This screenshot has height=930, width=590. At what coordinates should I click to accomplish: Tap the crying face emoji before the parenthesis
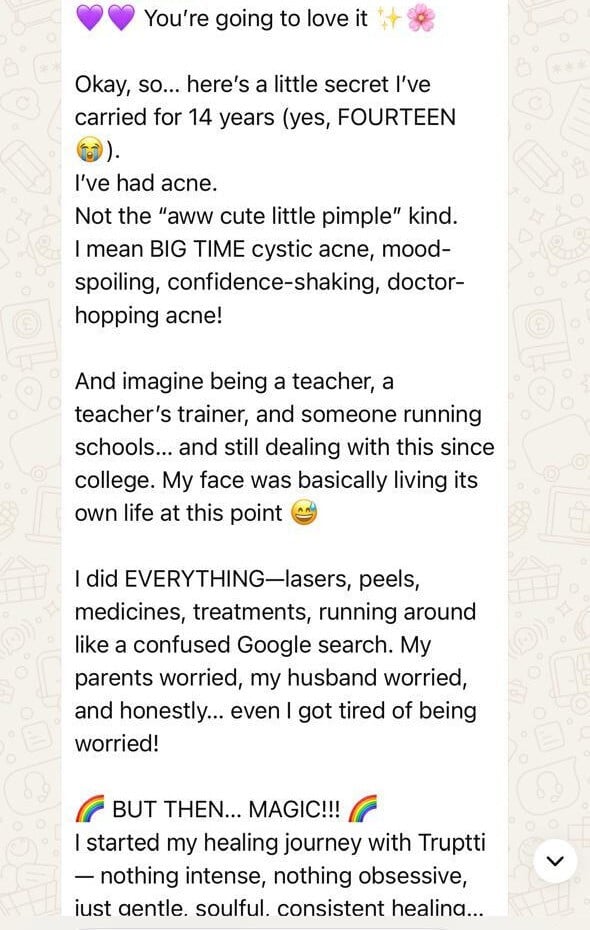click(90, 150)
